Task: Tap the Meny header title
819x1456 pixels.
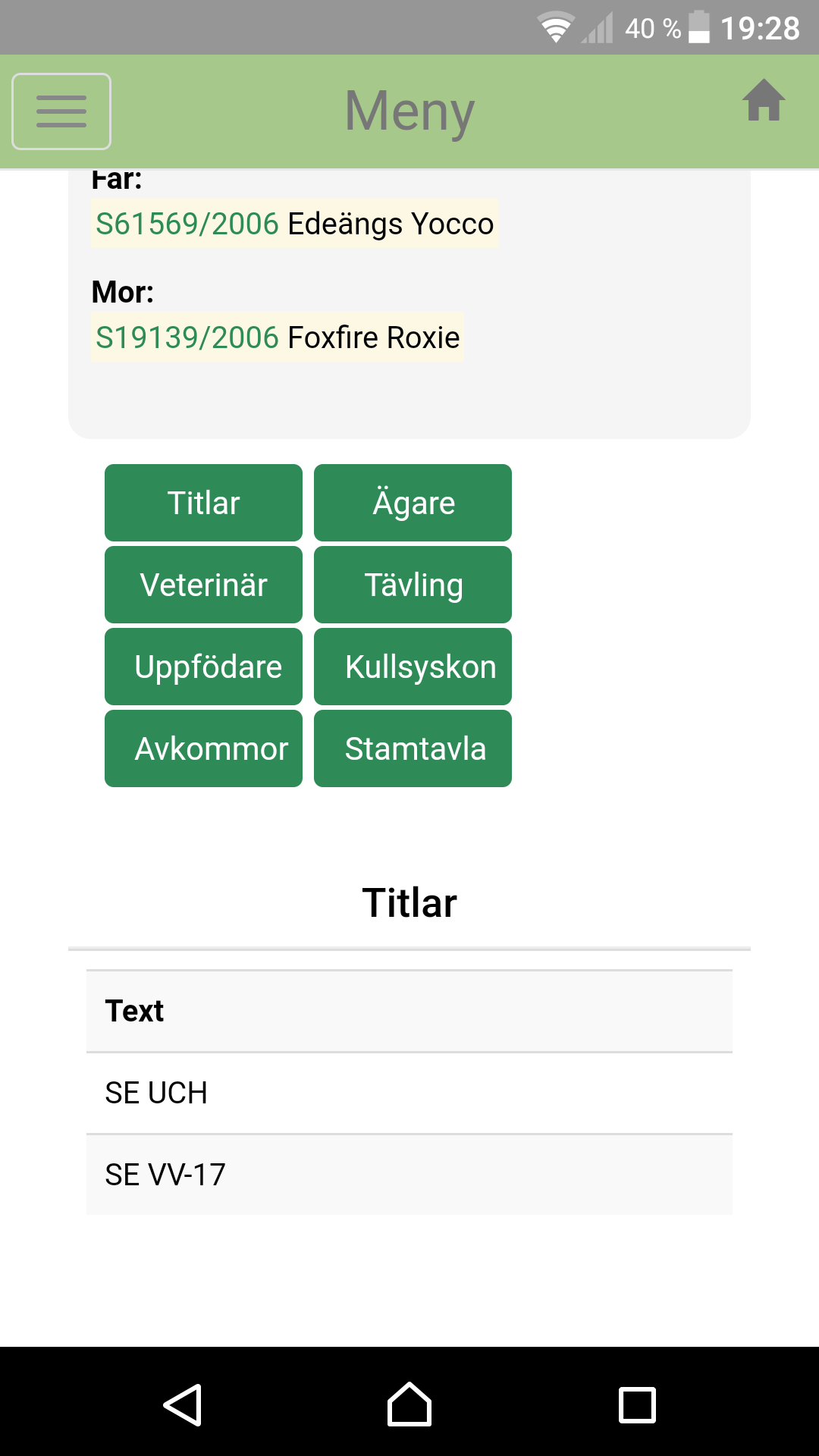Action: point(409,111)
